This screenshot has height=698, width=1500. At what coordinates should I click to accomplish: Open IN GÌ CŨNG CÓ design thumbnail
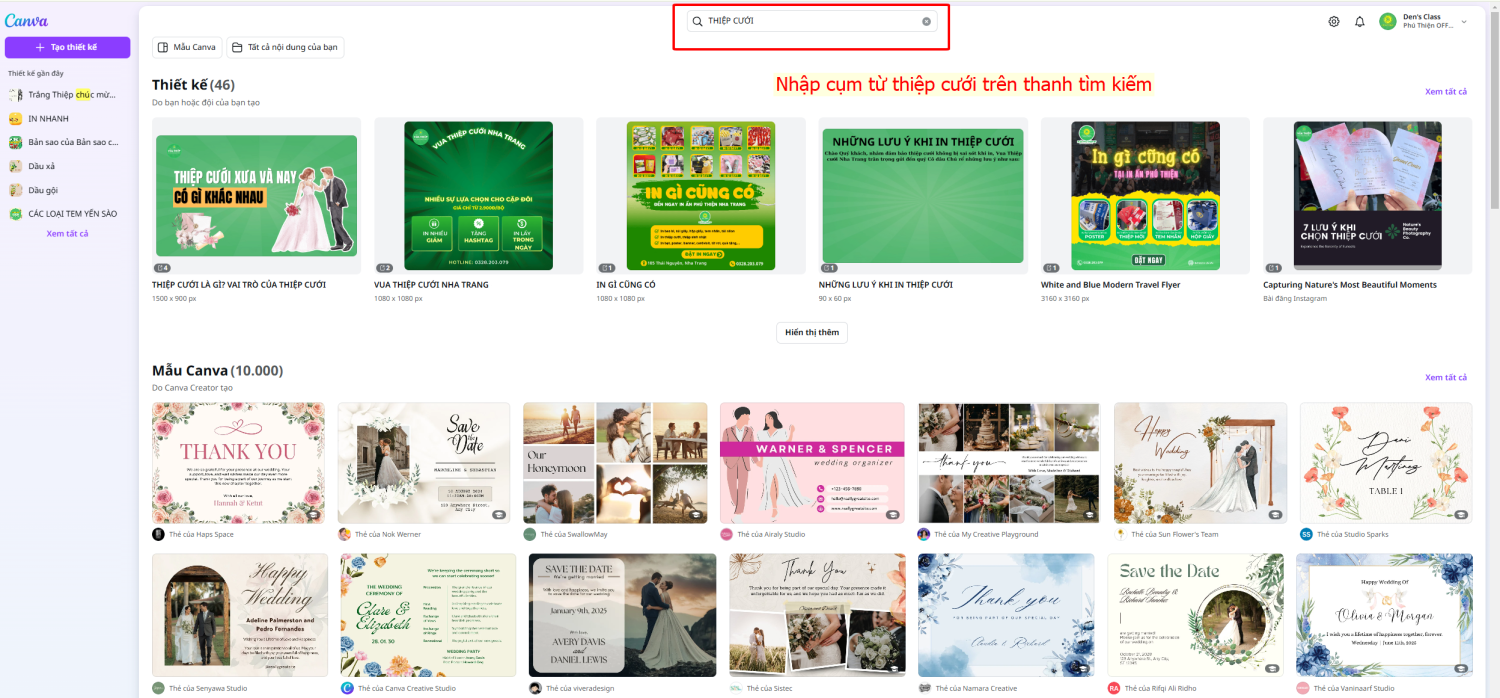(x=701, y=196)
